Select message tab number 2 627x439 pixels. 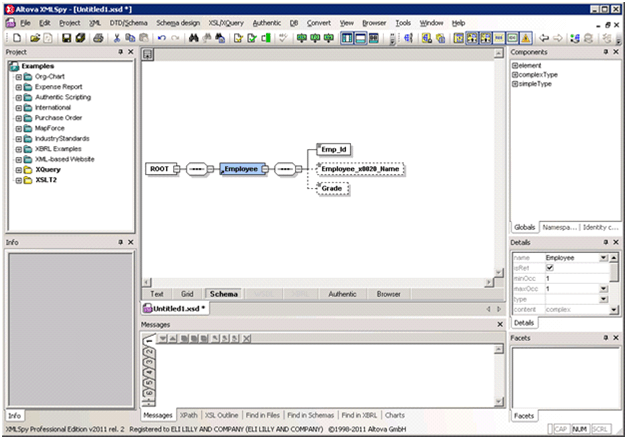click(x=150, y=352)
